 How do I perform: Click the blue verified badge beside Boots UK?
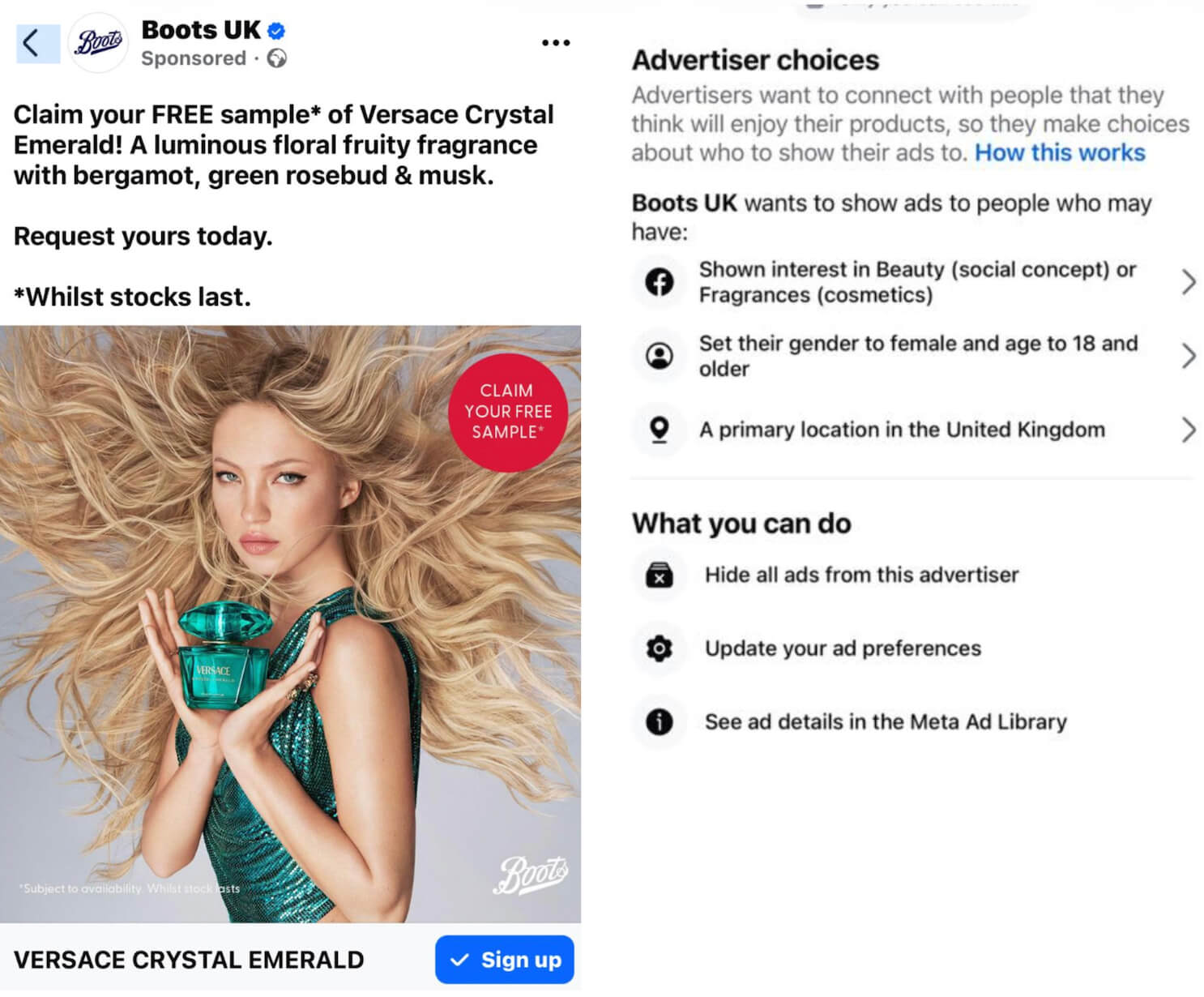[x=276, y=31]
